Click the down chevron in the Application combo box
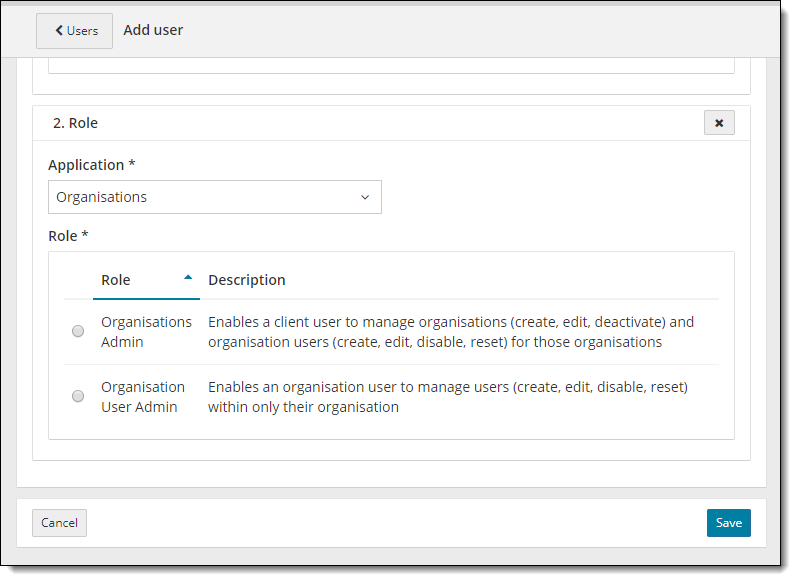The height and width of the screenshot is (581, 796). (365, 197)
